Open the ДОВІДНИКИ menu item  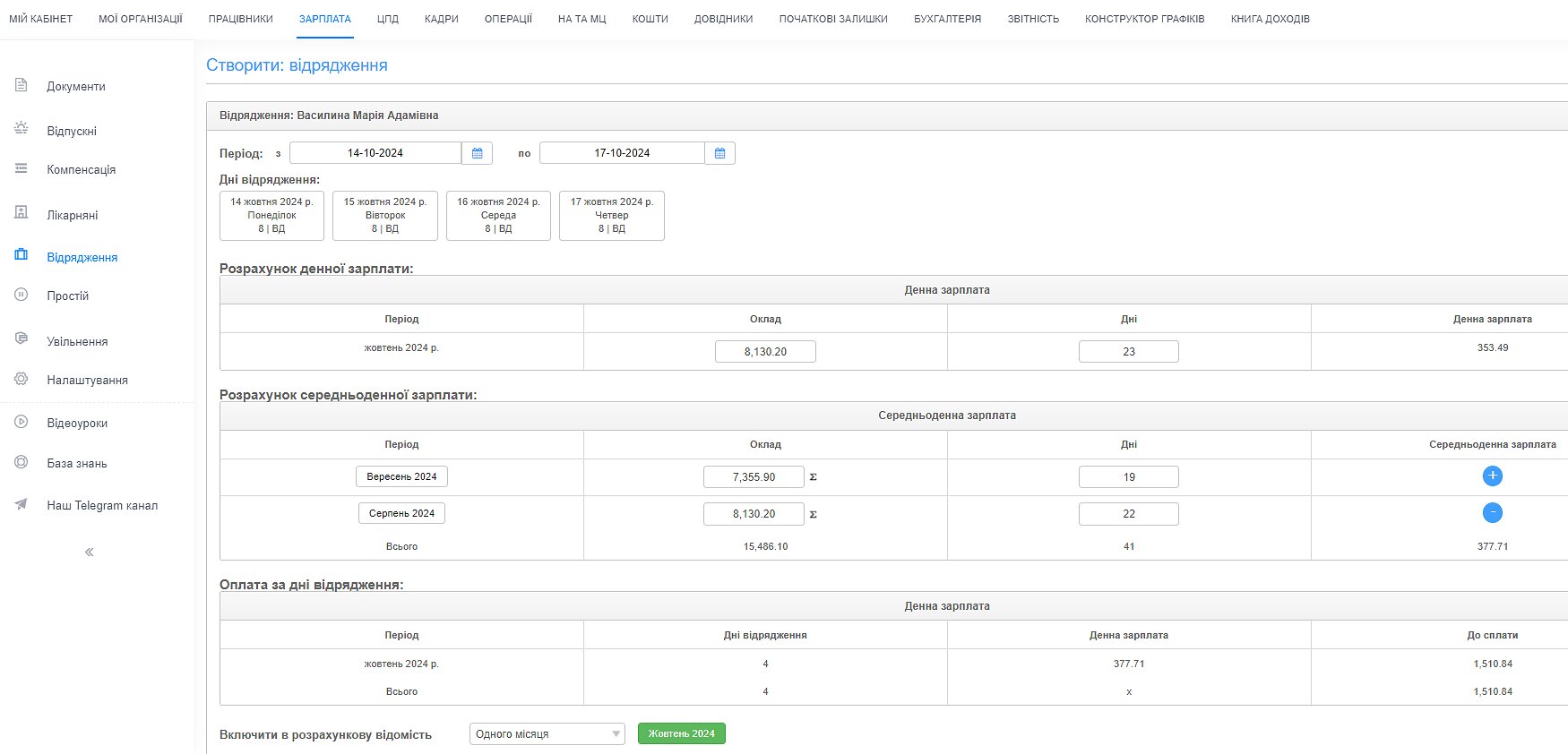pos(724,19)
